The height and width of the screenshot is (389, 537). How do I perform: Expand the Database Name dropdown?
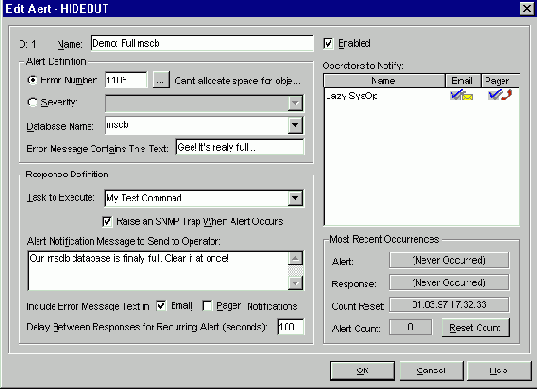295,125
